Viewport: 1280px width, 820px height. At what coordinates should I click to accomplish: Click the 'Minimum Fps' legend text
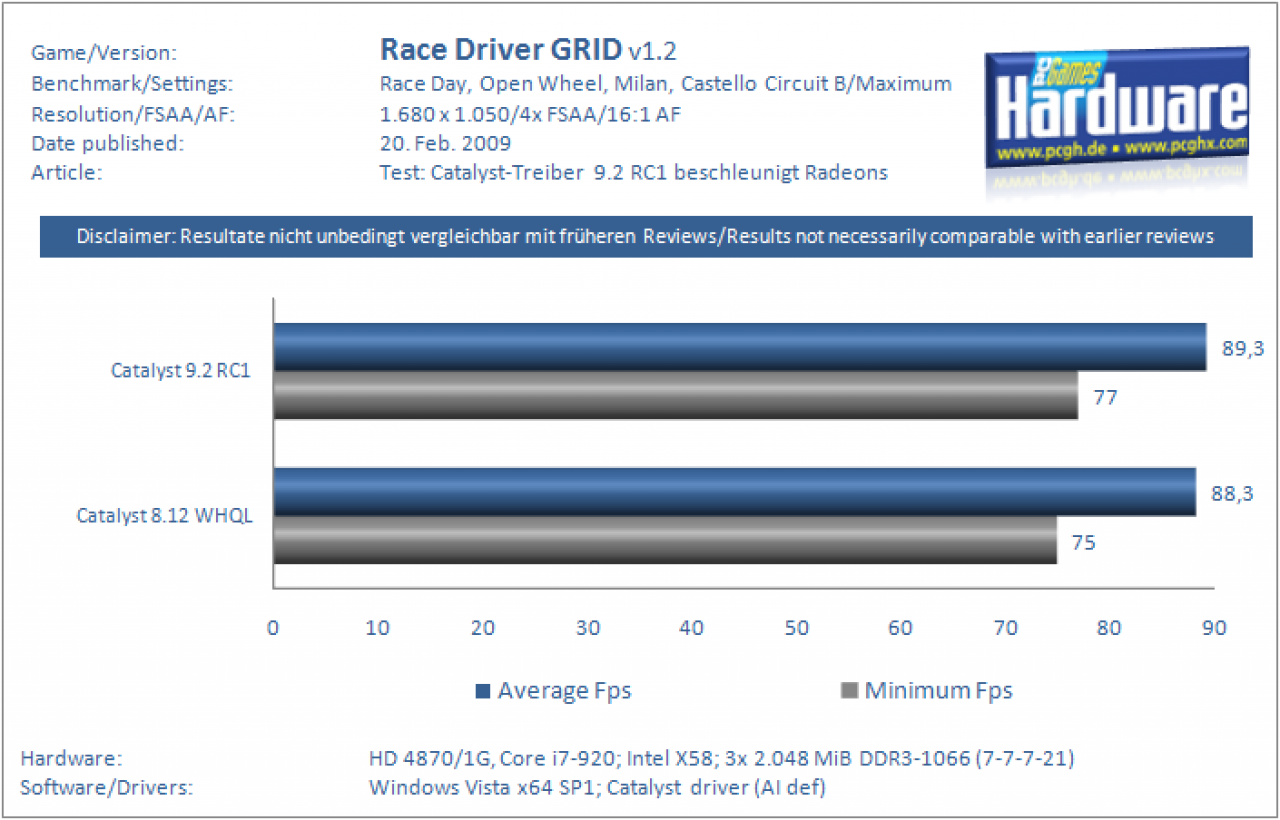tap(938, 690)
